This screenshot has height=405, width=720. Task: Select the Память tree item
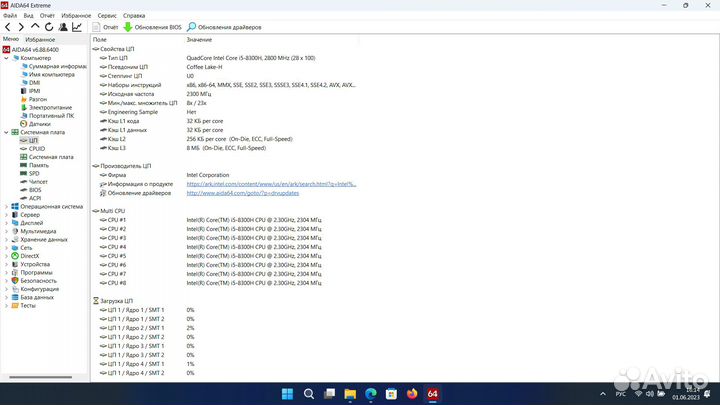tap(34, 165)
